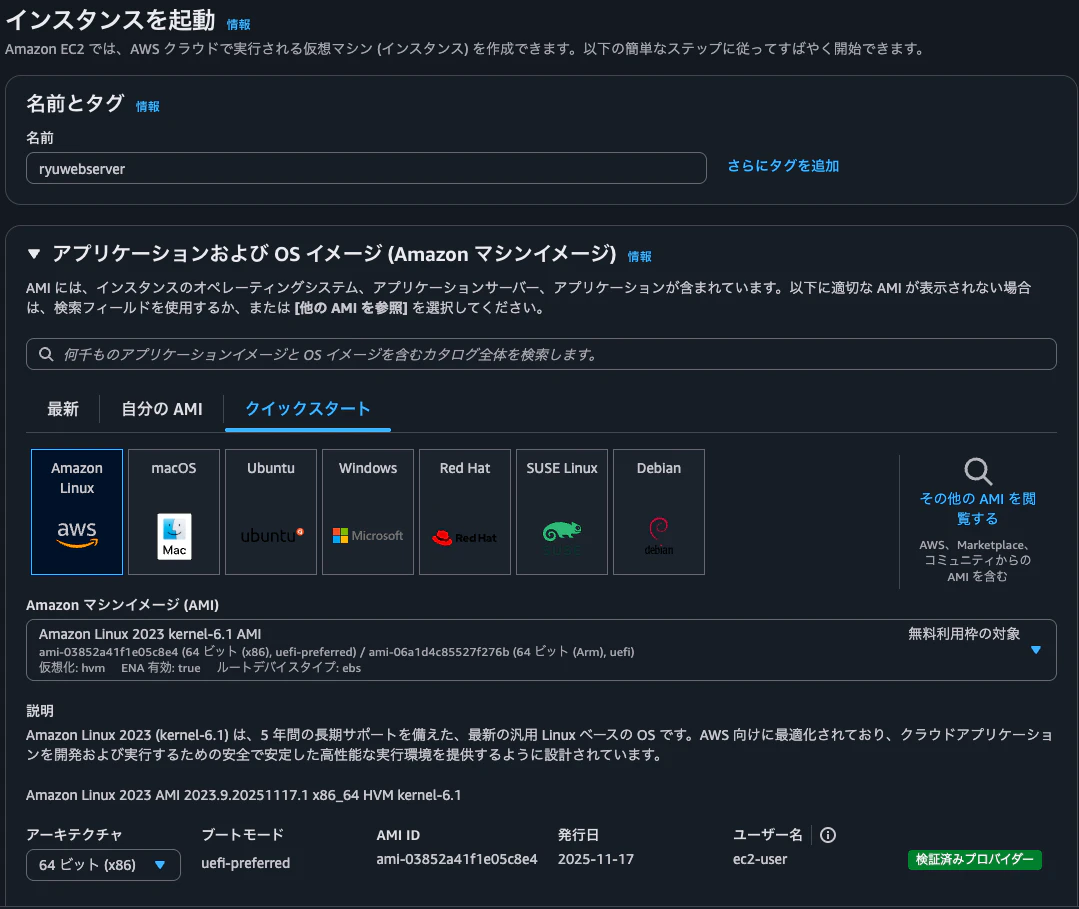Click the 検証済みプロバイダー badge

coord(974,859)
